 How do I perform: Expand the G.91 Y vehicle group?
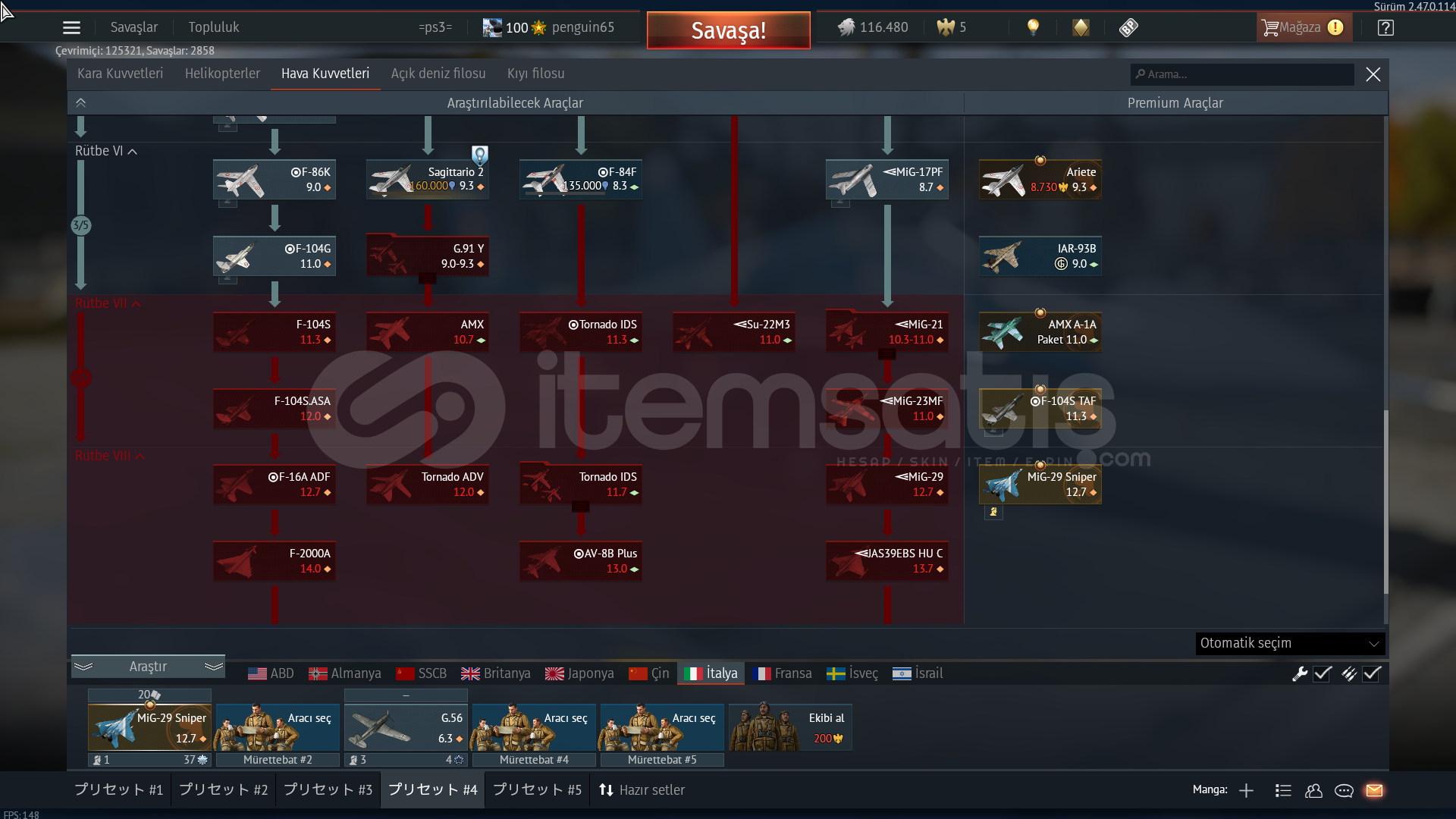click(x=428, y=256)
